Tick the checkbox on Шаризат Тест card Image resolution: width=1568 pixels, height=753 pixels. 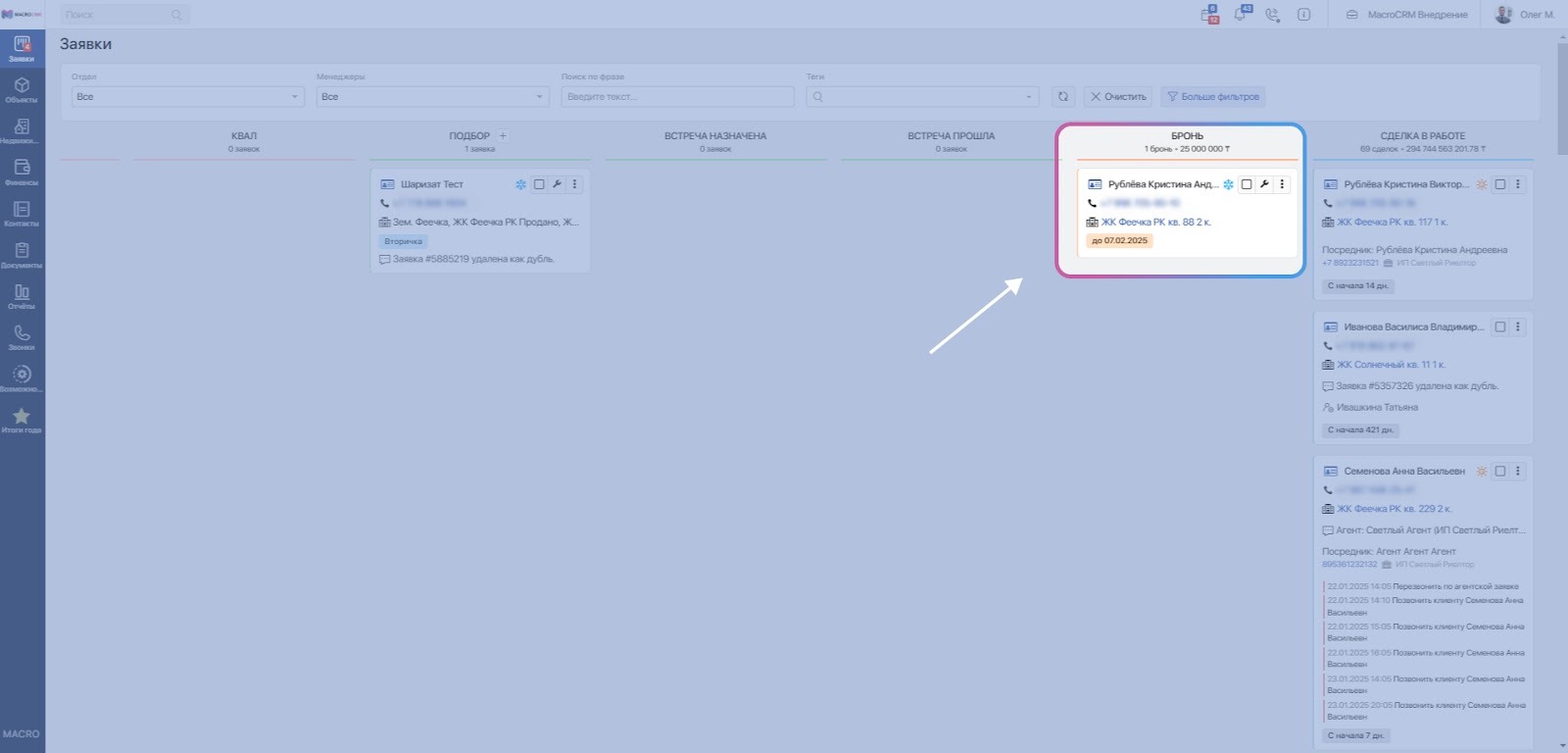tap(539, 184)
